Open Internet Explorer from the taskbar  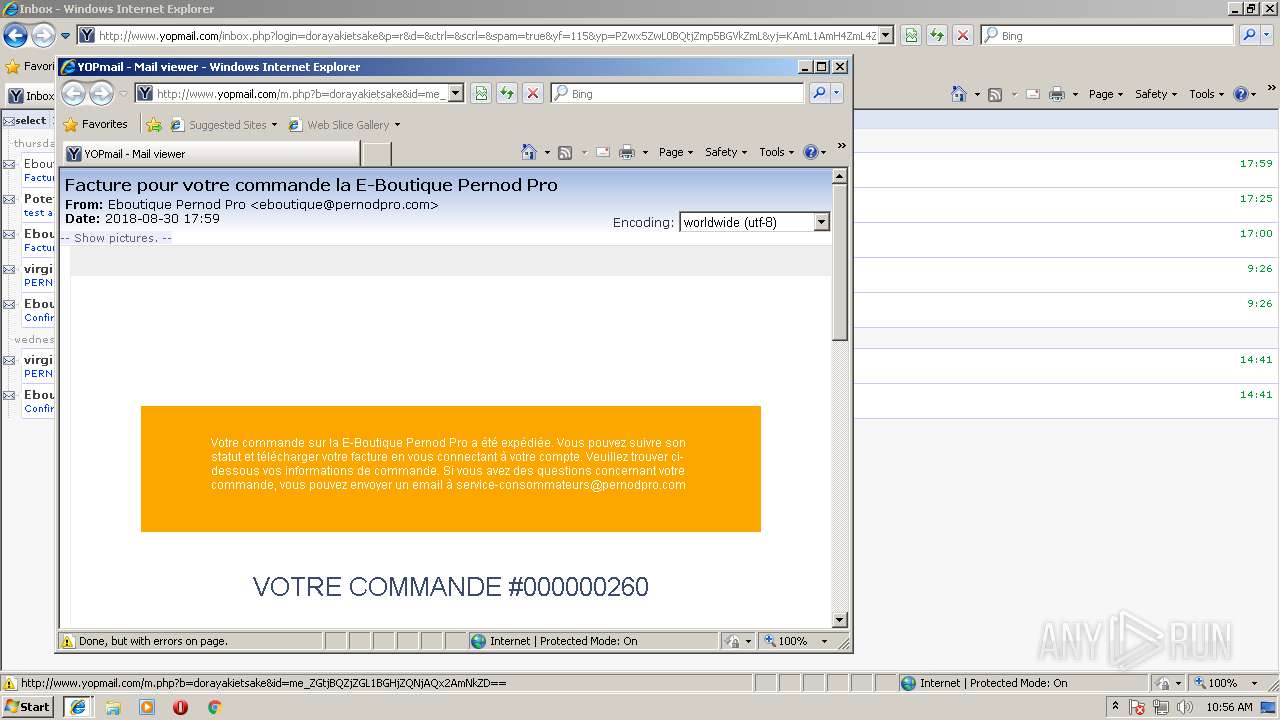(x=77, y=707)
